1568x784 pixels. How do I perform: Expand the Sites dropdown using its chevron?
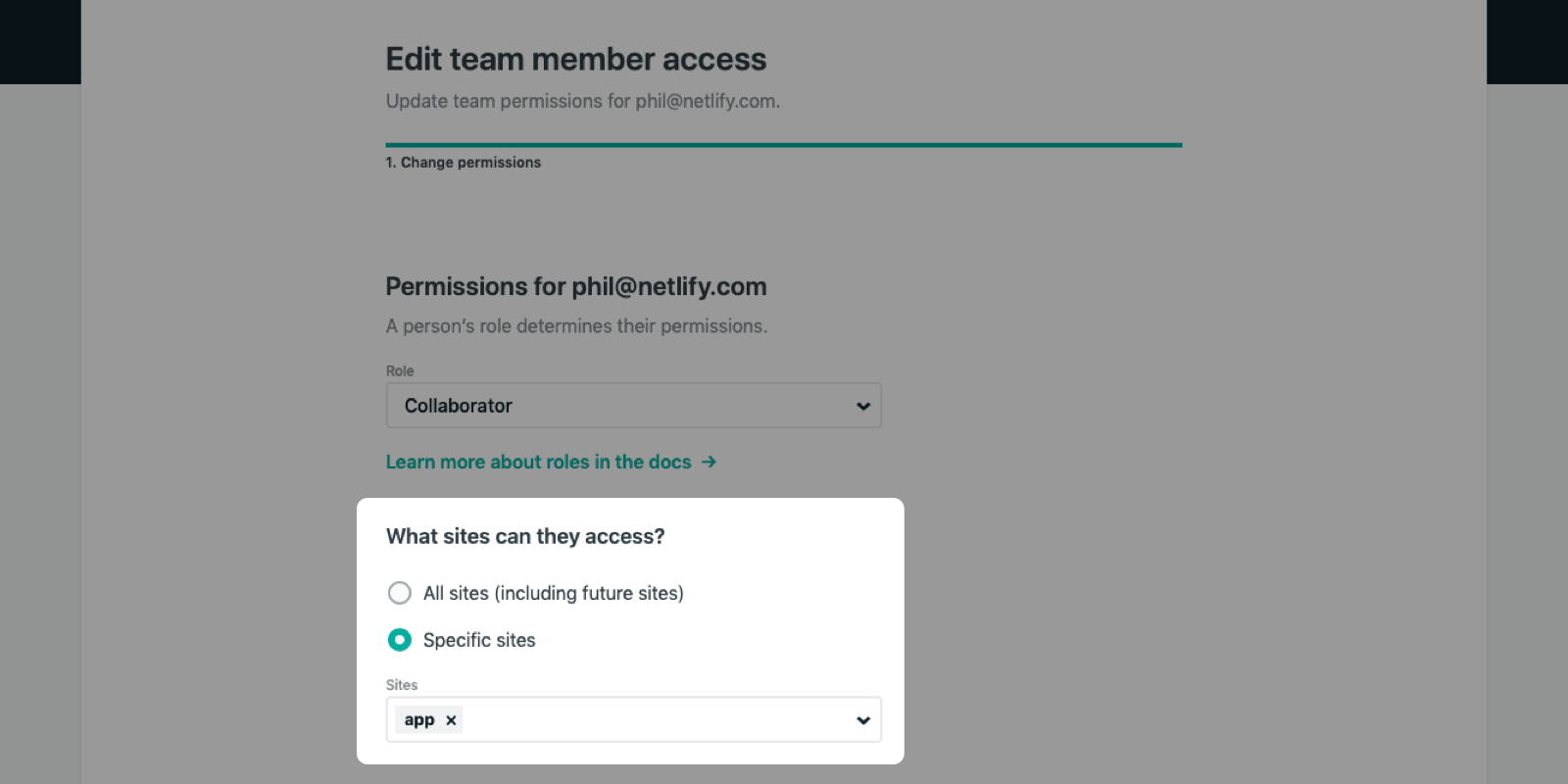click(862, 720)
